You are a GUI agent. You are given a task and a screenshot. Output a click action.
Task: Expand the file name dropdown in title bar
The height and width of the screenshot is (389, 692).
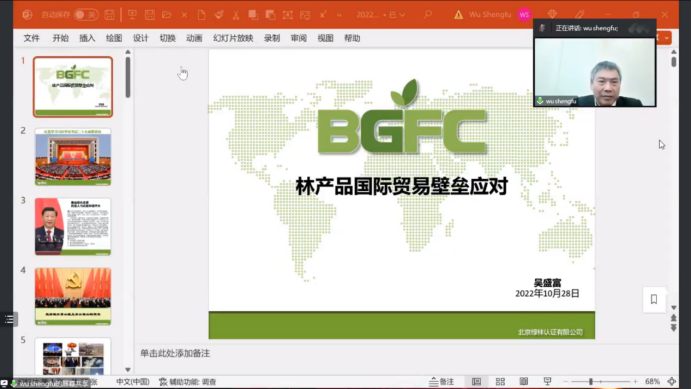pos(402,15)
